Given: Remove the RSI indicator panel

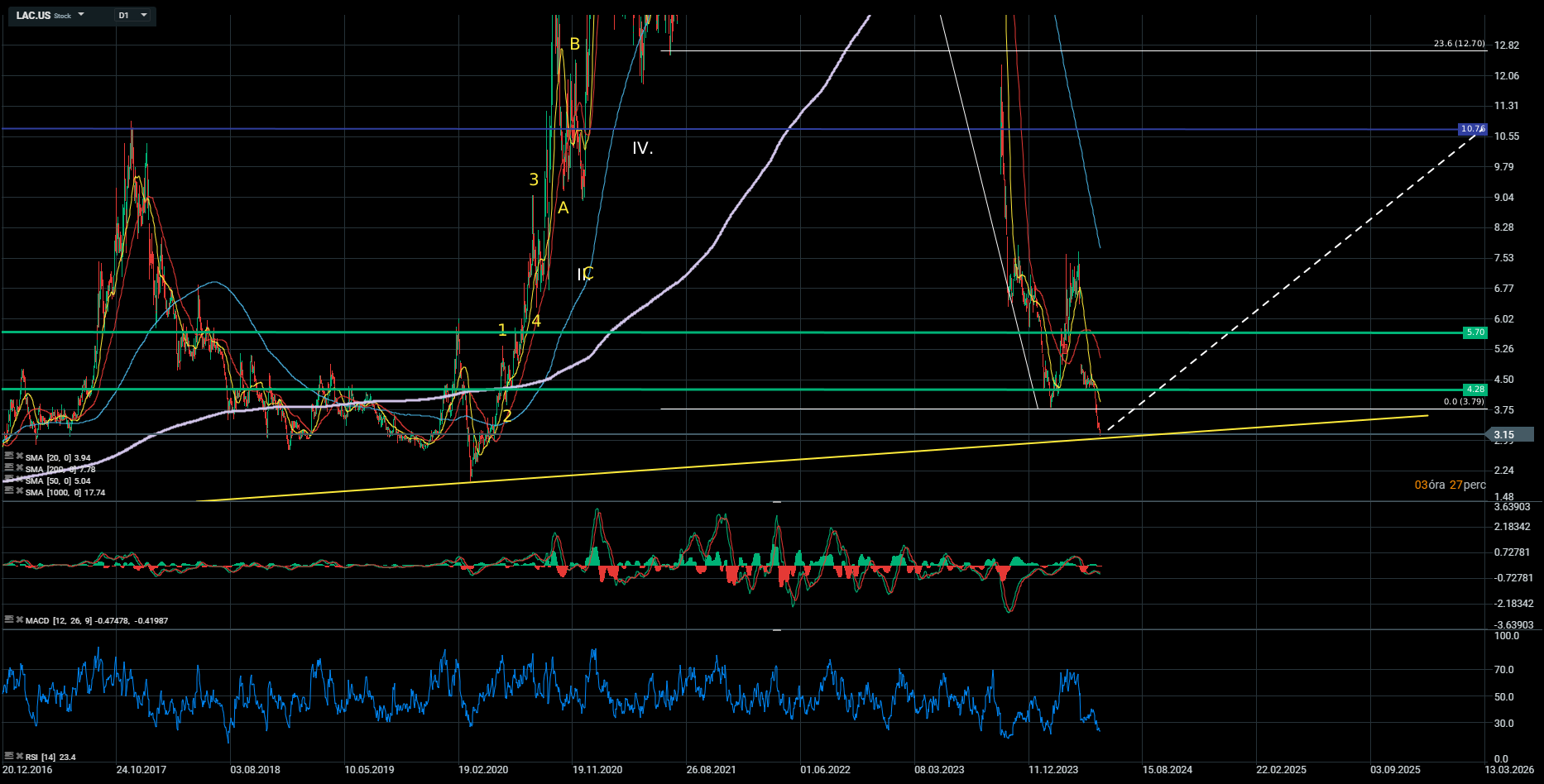Looking at the screenshot, I should [19, 756].
